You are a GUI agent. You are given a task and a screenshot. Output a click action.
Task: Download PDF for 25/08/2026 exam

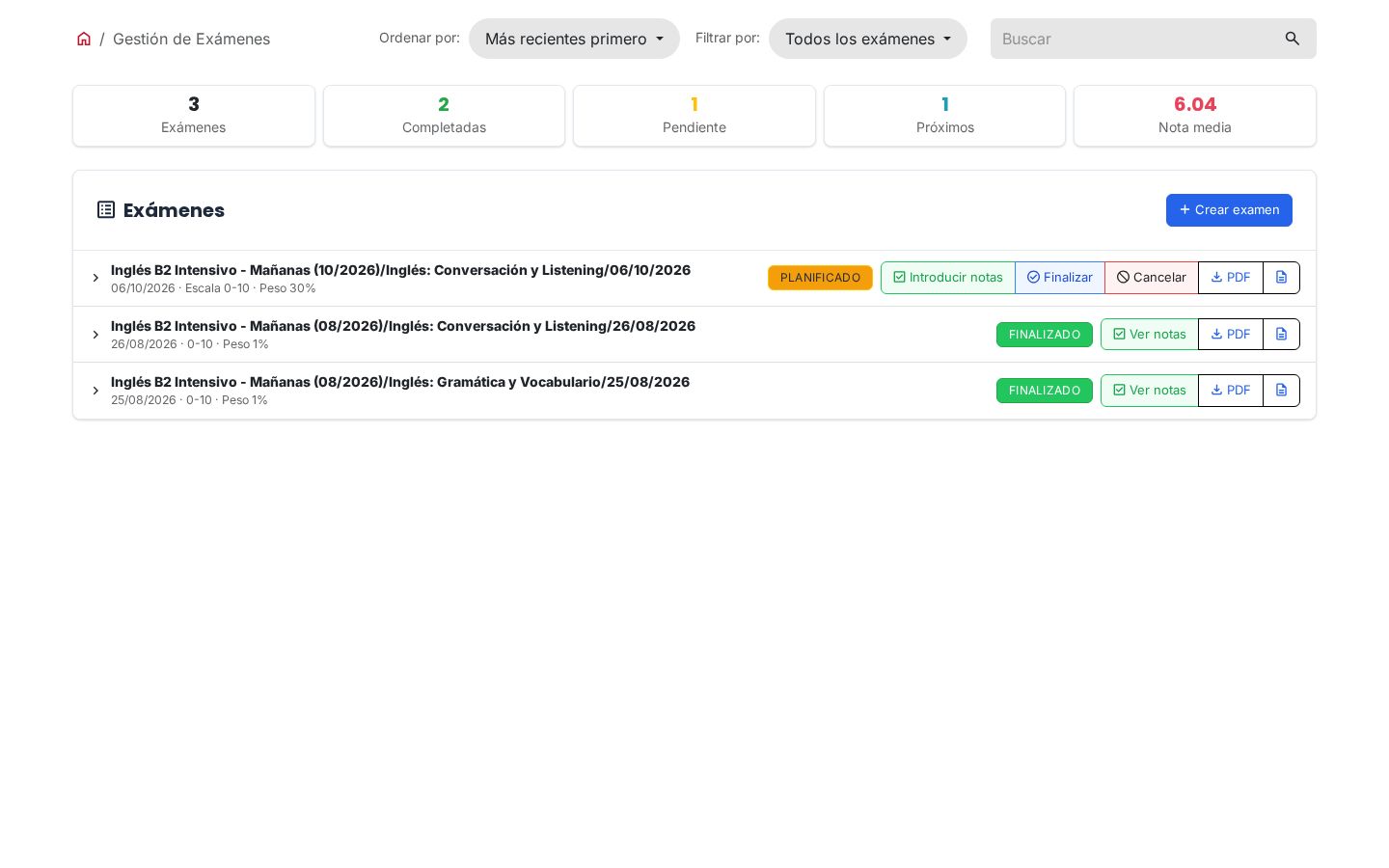coord(1231,390)
